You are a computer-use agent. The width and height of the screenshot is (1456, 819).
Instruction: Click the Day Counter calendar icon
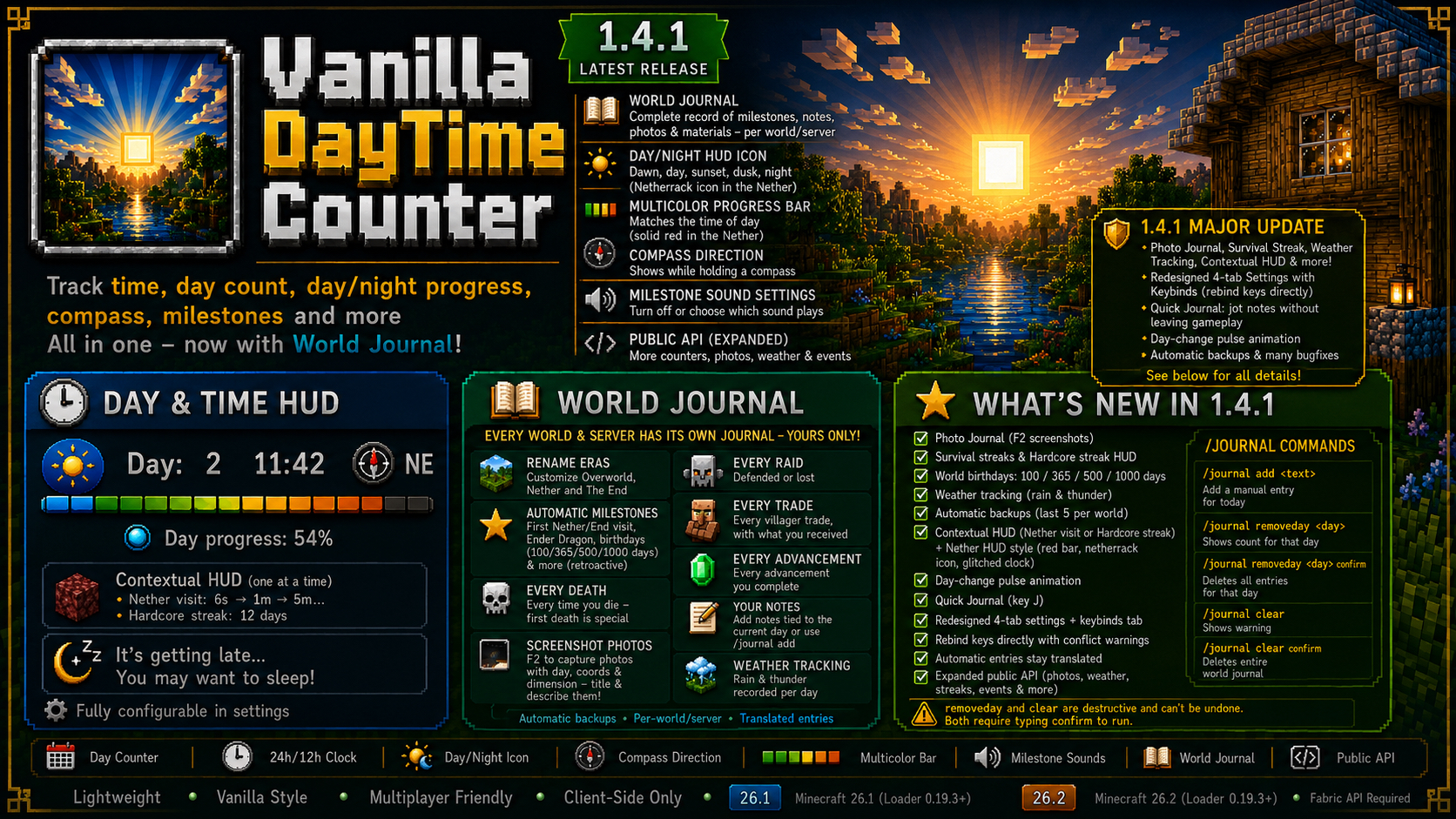(60, 756)
